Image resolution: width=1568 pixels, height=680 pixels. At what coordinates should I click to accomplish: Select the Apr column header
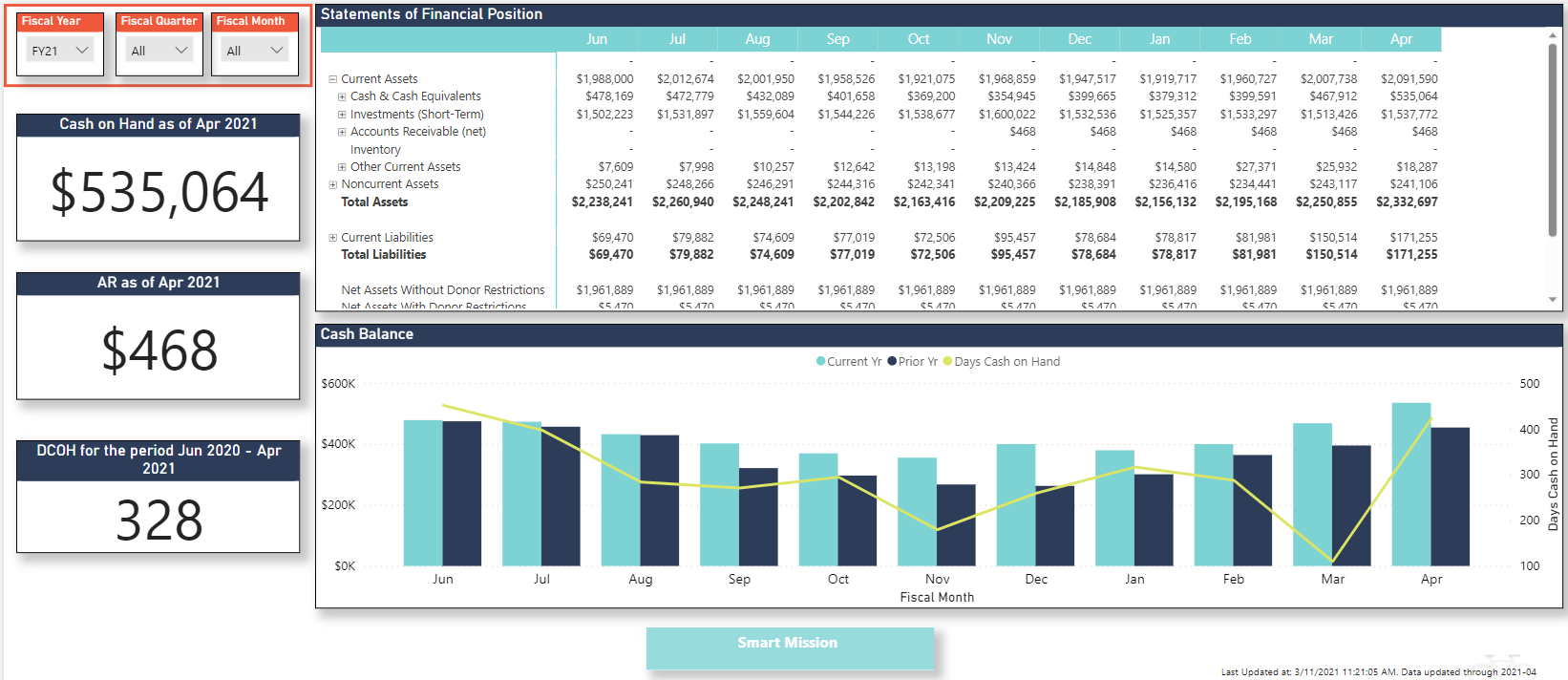coord(1401,39)
